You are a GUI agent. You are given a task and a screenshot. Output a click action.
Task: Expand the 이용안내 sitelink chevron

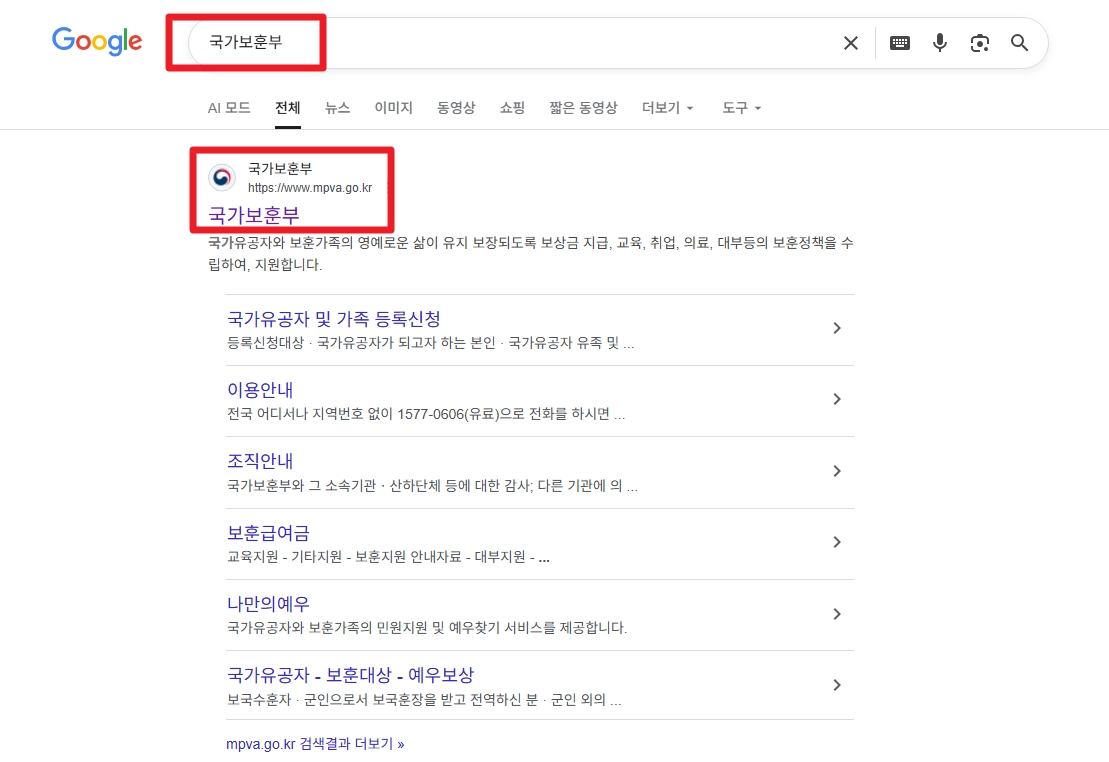tap(837, 399)
